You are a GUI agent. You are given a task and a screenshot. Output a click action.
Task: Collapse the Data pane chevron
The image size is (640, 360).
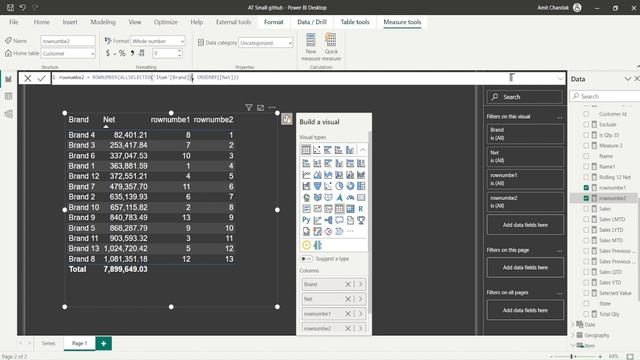[627, 79]
